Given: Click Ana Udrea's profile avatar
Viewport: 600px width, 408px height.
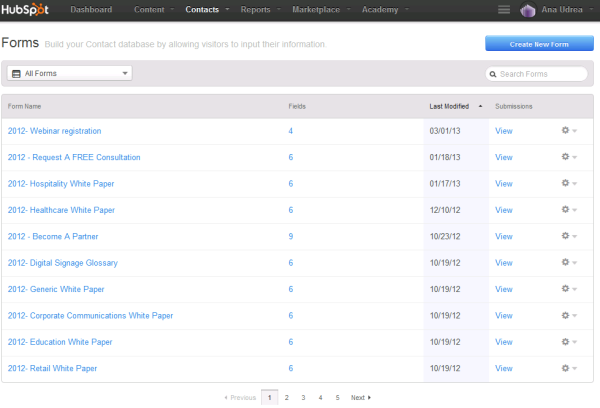Looking at the screenshot, I should pos(528,11).
